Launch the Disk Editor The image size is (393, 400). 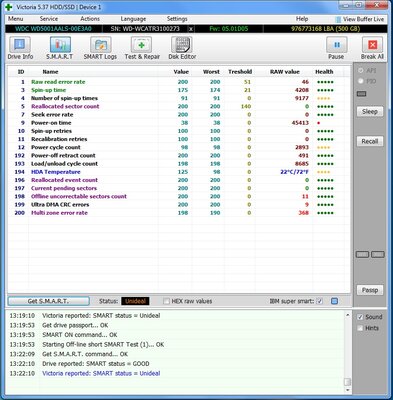pyautogui.click(x=182, y=45)
